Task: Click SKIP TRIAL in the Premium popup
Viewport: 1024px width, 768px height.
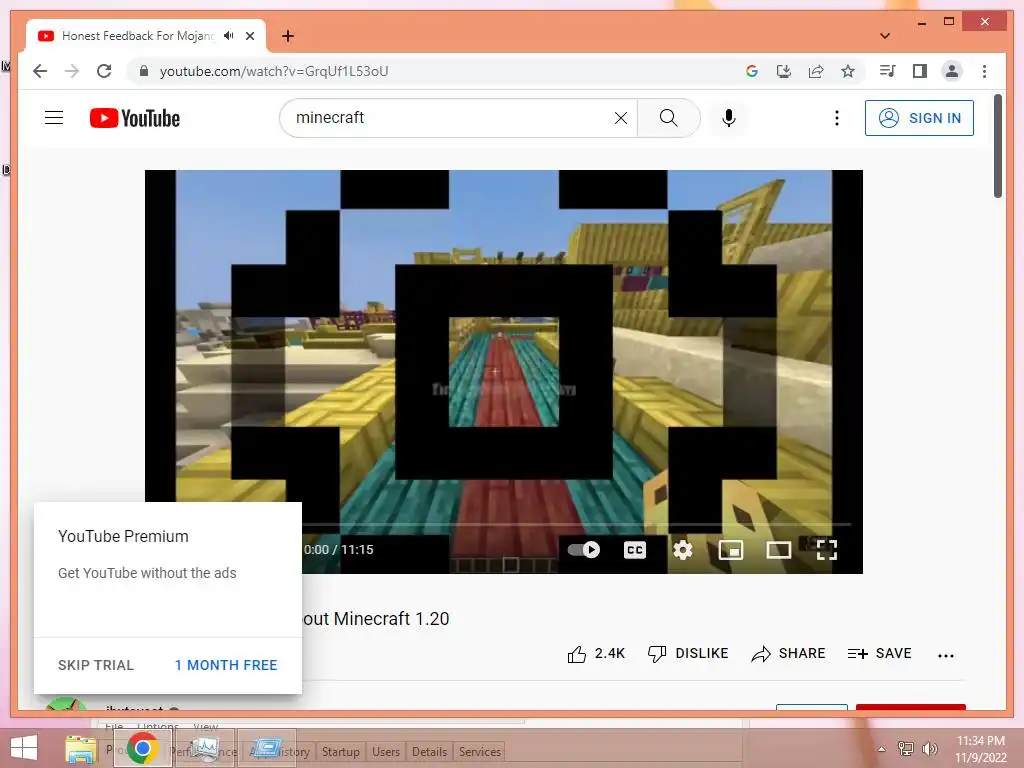Action: tap(95, 665)
